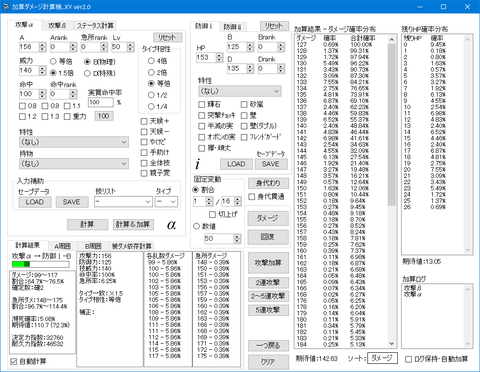Enable the 親子愛 checkbox
The height and width of the screenshot is (372, 480).
tap(155, 173)
